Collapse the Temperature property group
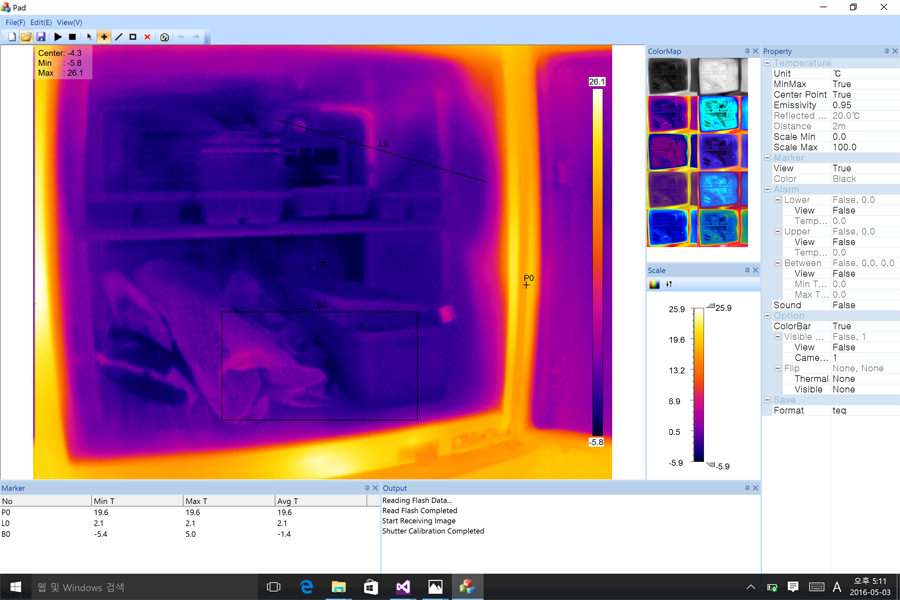900x600 pixels. (767, 63)
